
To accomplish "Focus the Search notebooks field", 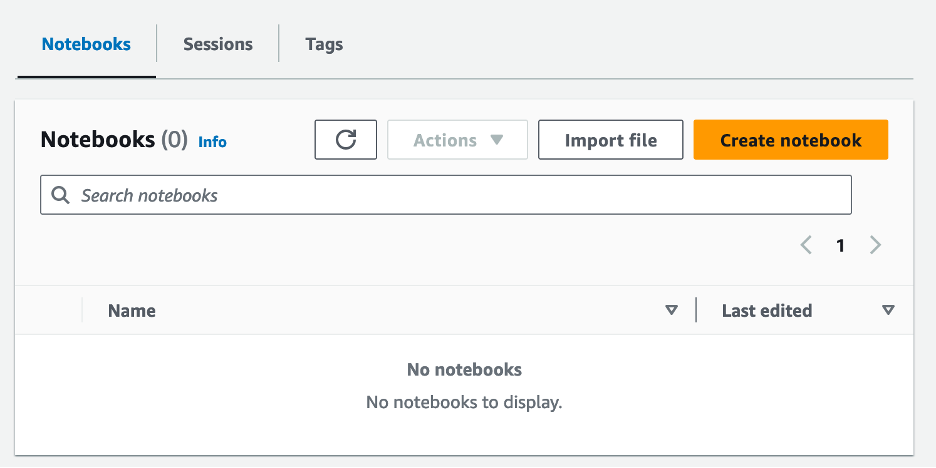I will pos(450,195).
